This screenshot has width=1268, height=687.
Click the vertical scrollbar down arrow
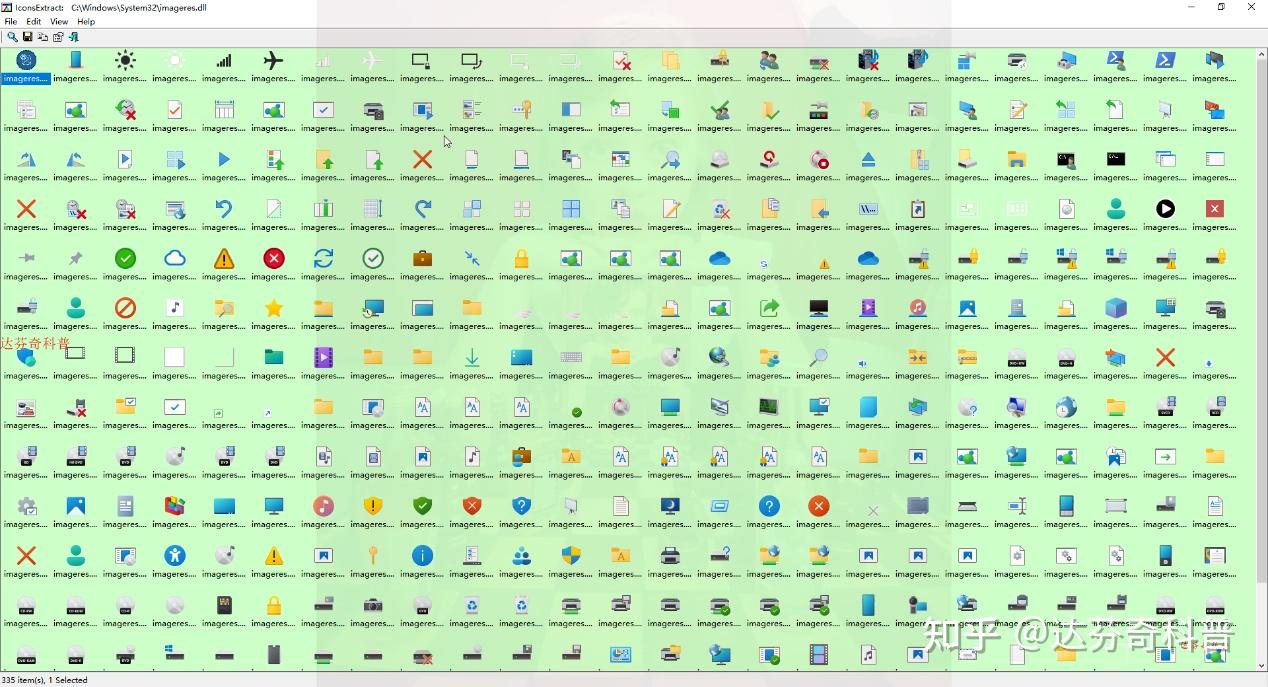pyautogui.click(x=1261, y=668)
